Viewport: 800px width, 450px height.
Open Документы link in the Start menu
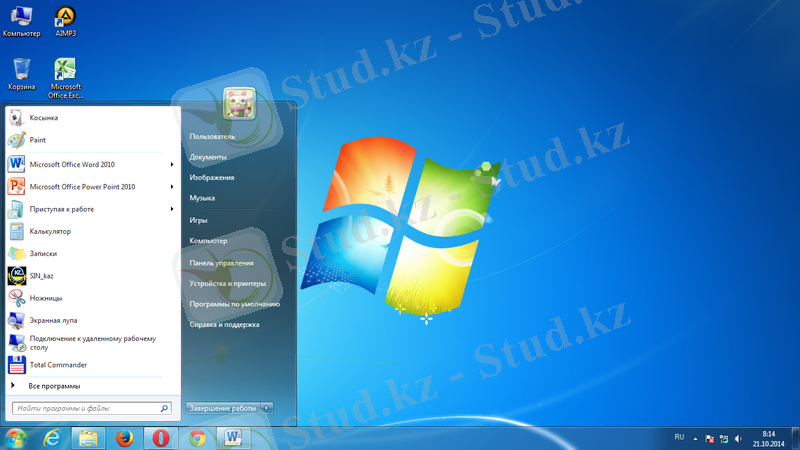point(208,157)
